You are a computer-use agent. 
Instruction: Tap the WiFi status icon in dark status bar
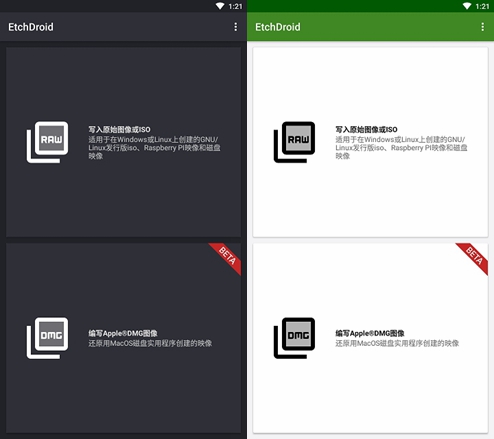pos(220,6)
